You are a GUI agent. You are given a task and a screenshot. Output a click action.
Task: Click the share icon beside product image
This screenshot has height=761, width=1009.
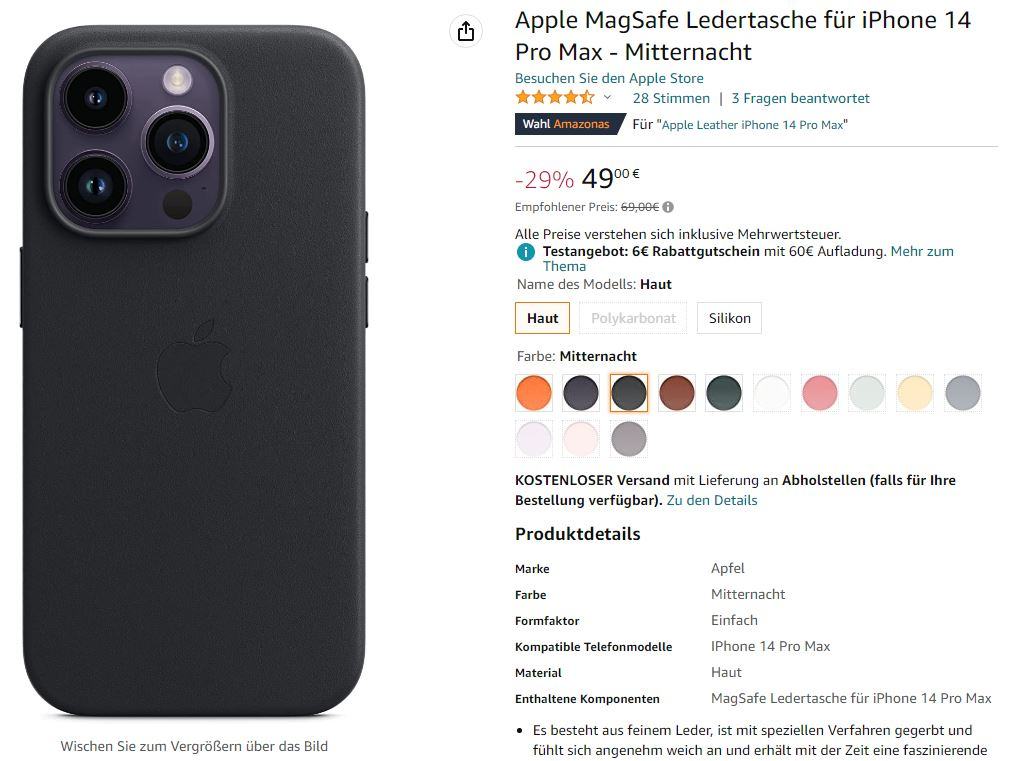[466, 31]
